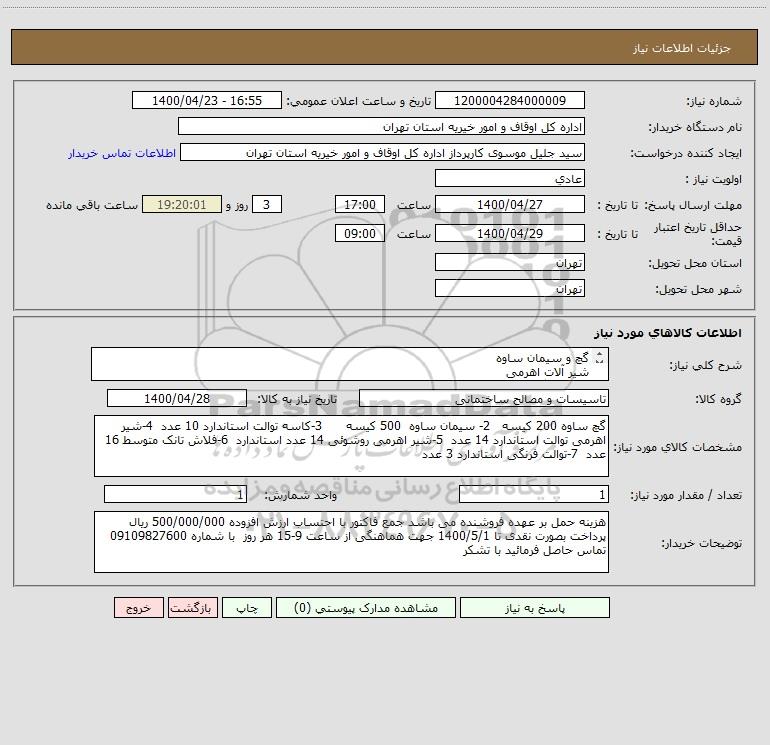
Task: Click the ایجاد کننده درخواست field
Action: [383, 152]
